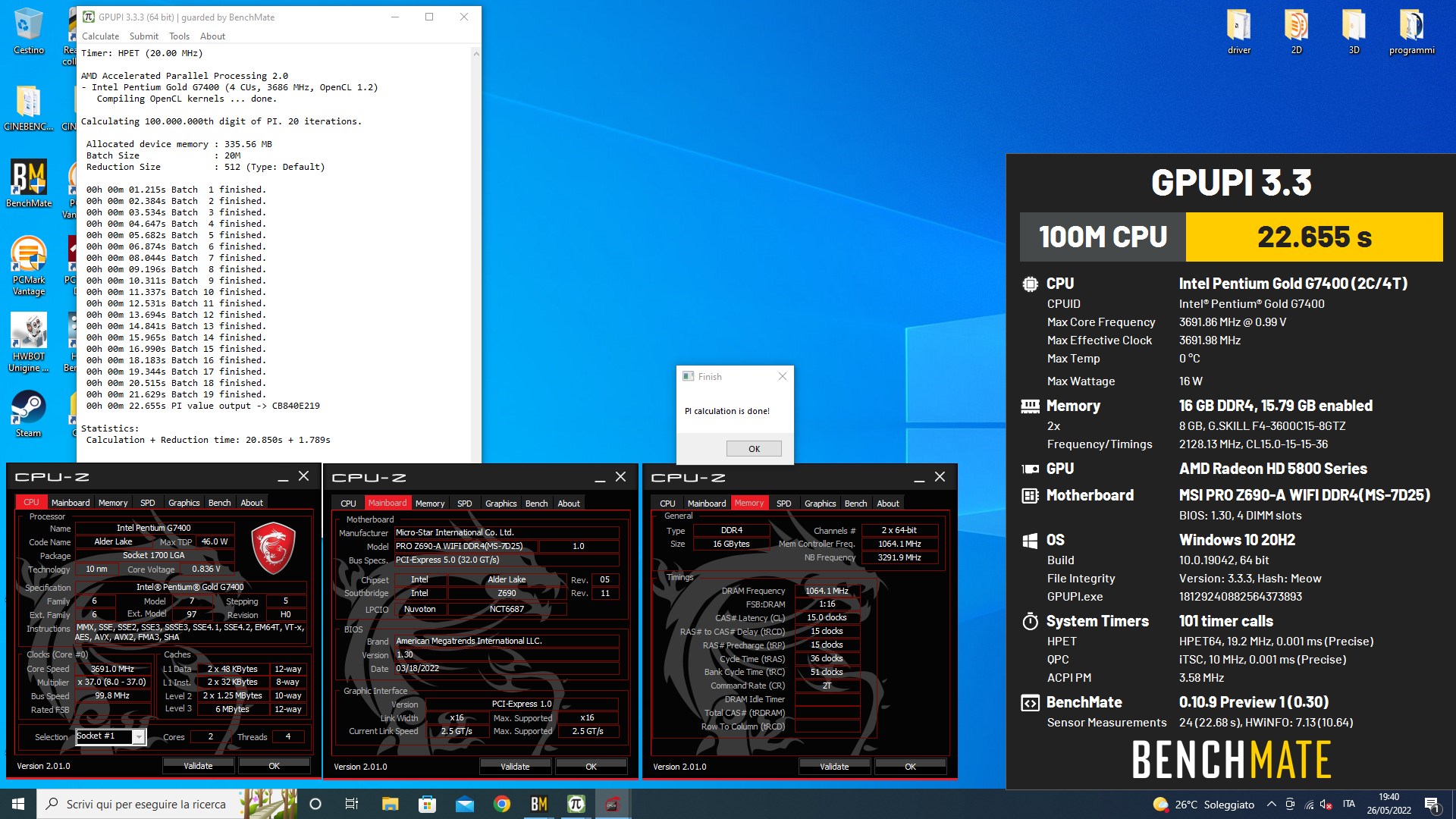Click OK in the CPU tab CPU-Z window
This screenshot has width=1456, height=819.
click(275, 766)
